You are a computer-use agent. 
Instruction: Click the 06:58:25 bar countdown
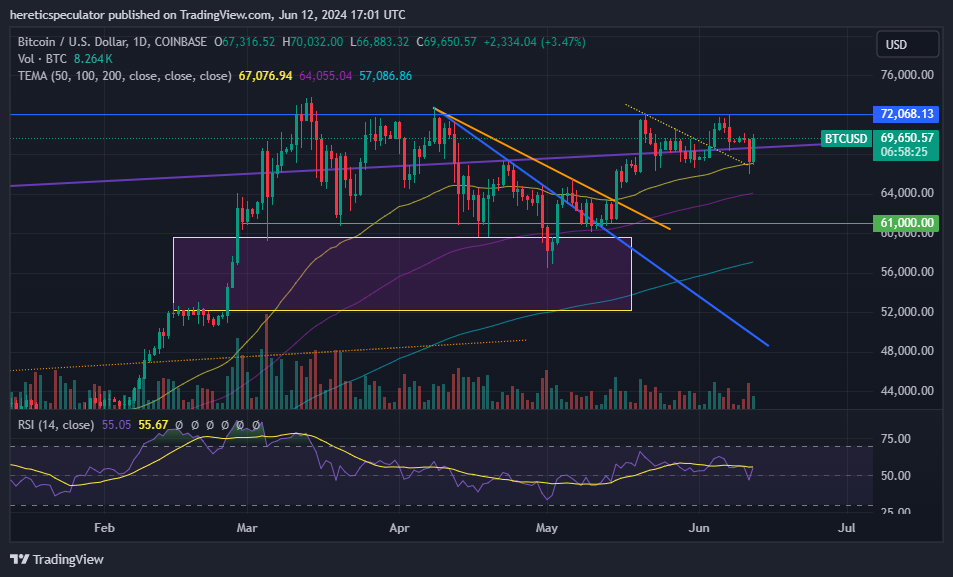[904, 152]
